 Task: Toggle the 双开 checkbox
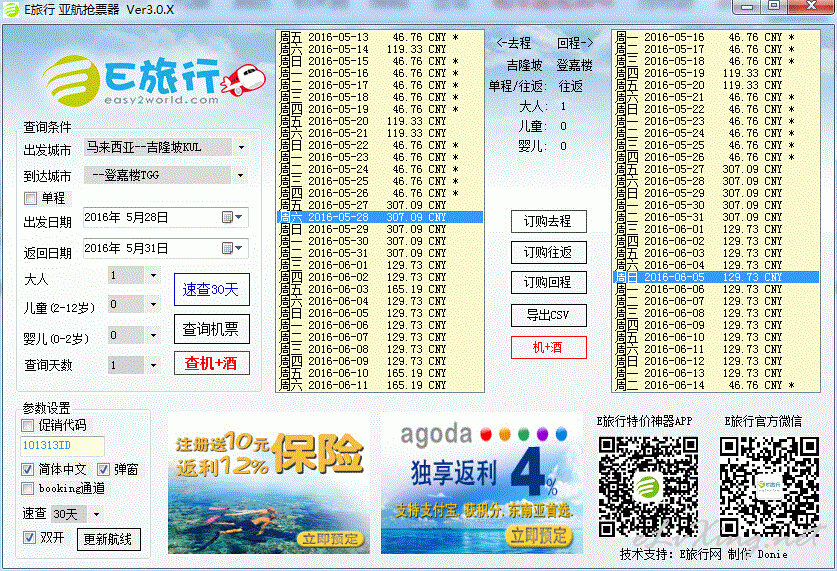point(30,537)
